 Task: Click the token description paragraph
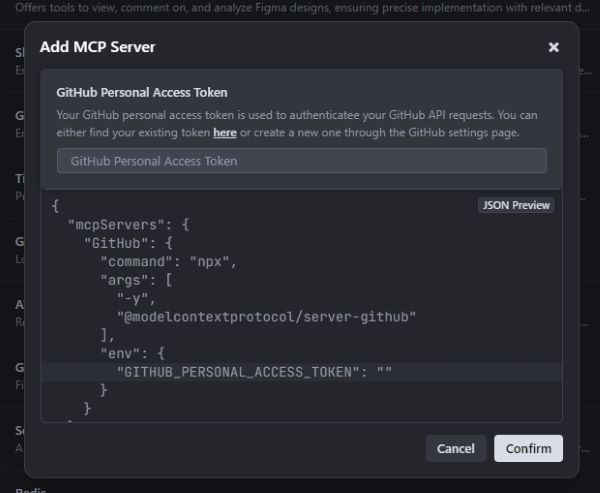[297, 124]
